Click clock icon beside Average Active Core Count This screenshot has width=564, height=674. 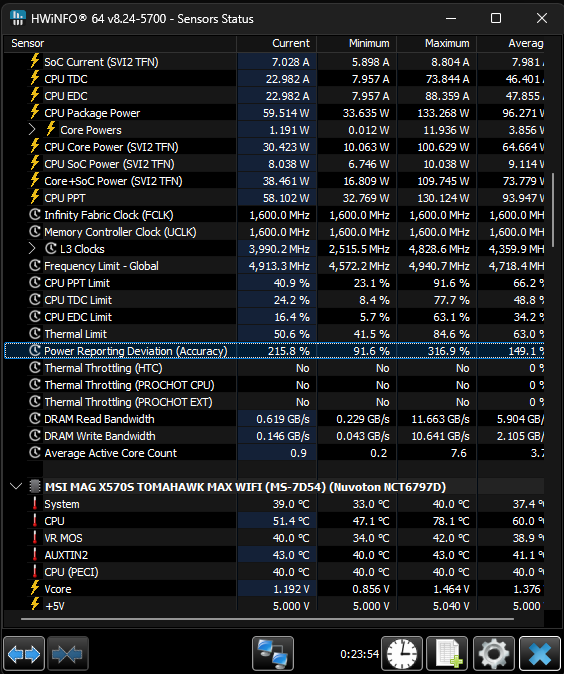point(35,453)
